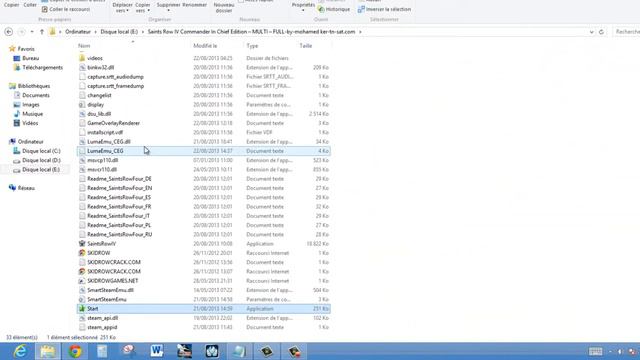Refresh the folder view
The height and width of the screenshot is (360, 640).
601,32
